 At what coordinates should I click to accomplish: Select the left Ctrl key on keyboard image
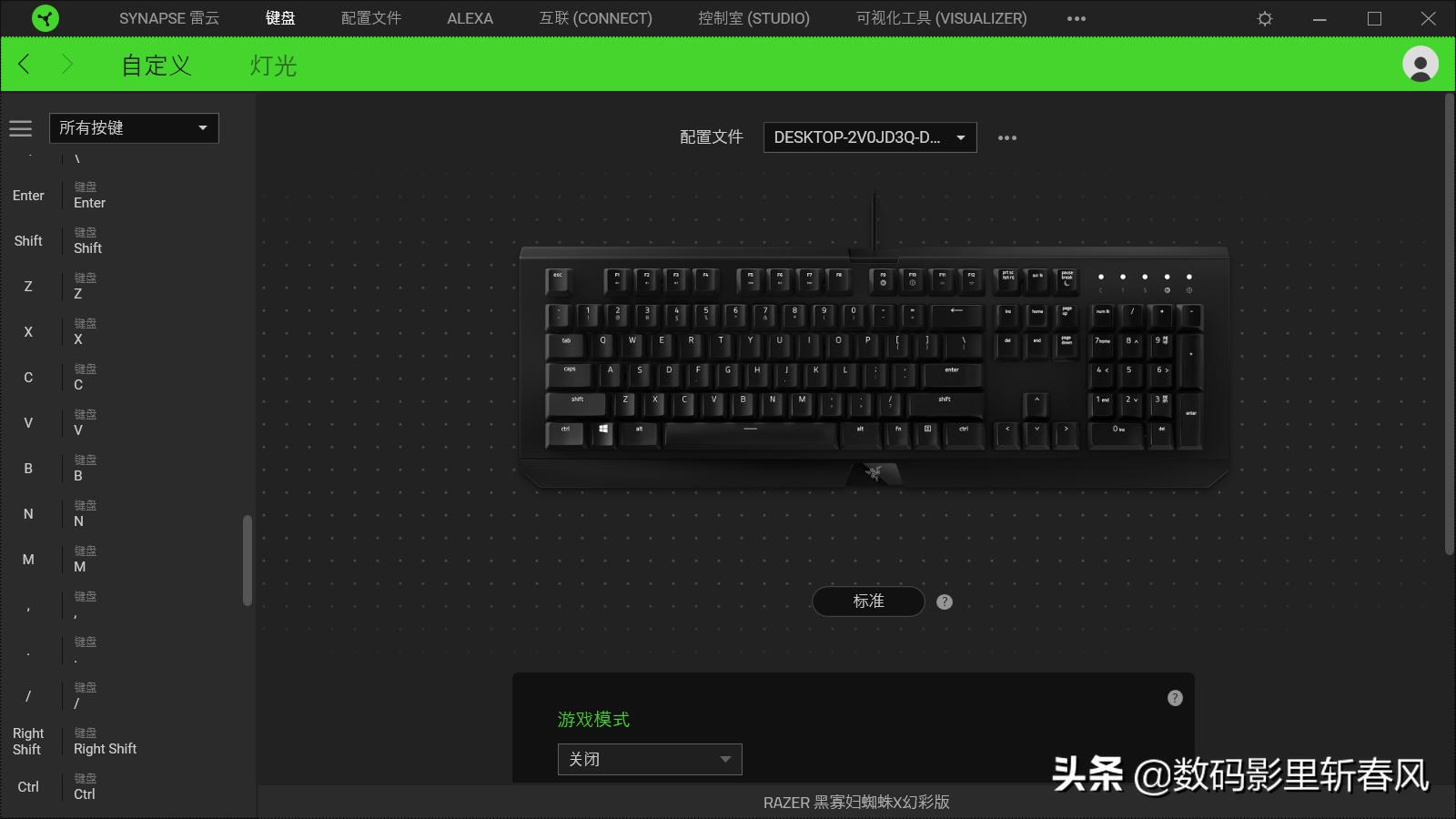pyautogui.click(x=566, y=433)
